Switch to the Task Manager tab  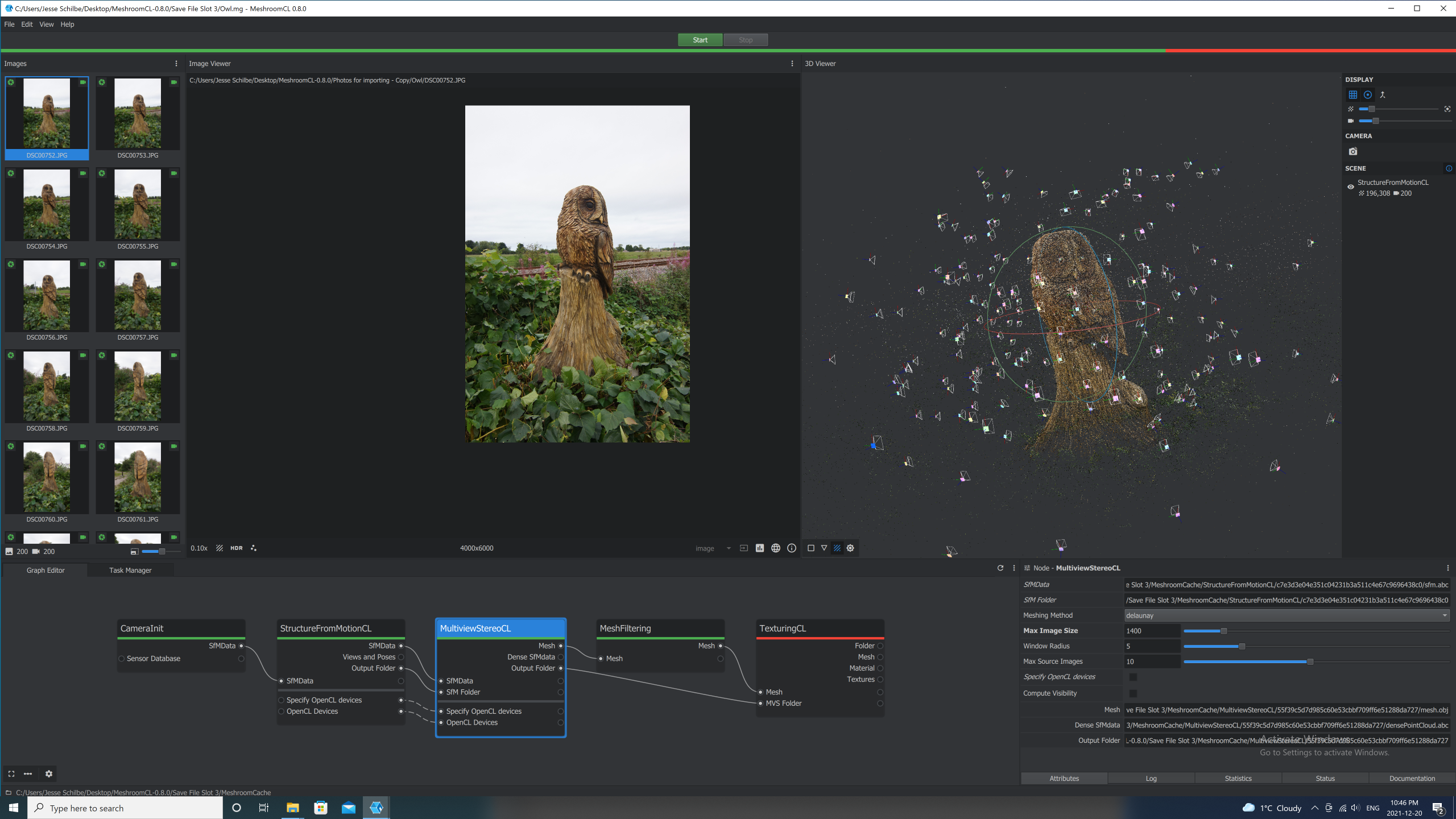[x=130, y=570]
